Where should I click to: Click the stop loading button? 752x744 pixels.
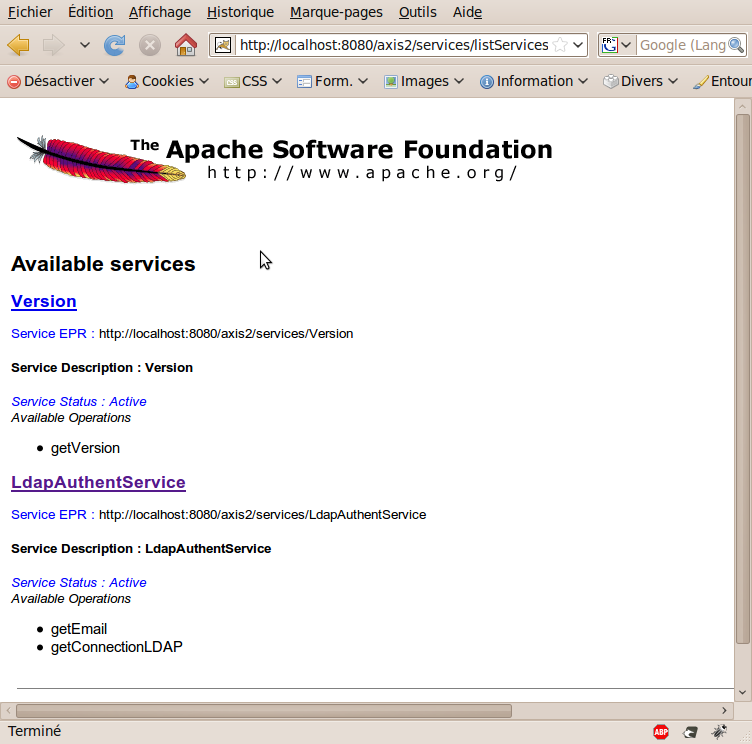point(150,46)
